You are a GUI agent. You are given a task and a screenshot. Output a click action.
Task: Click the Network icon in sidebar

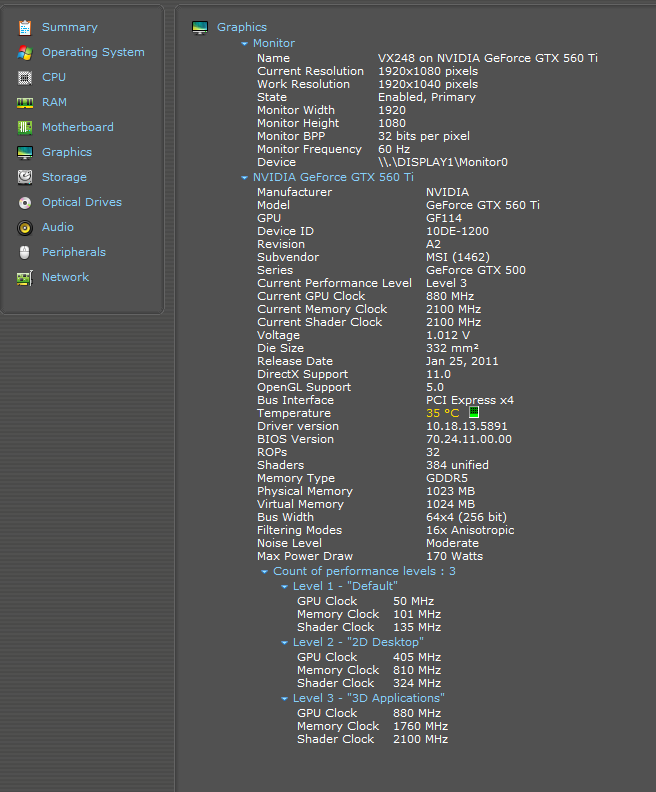(x=24, y=277)
